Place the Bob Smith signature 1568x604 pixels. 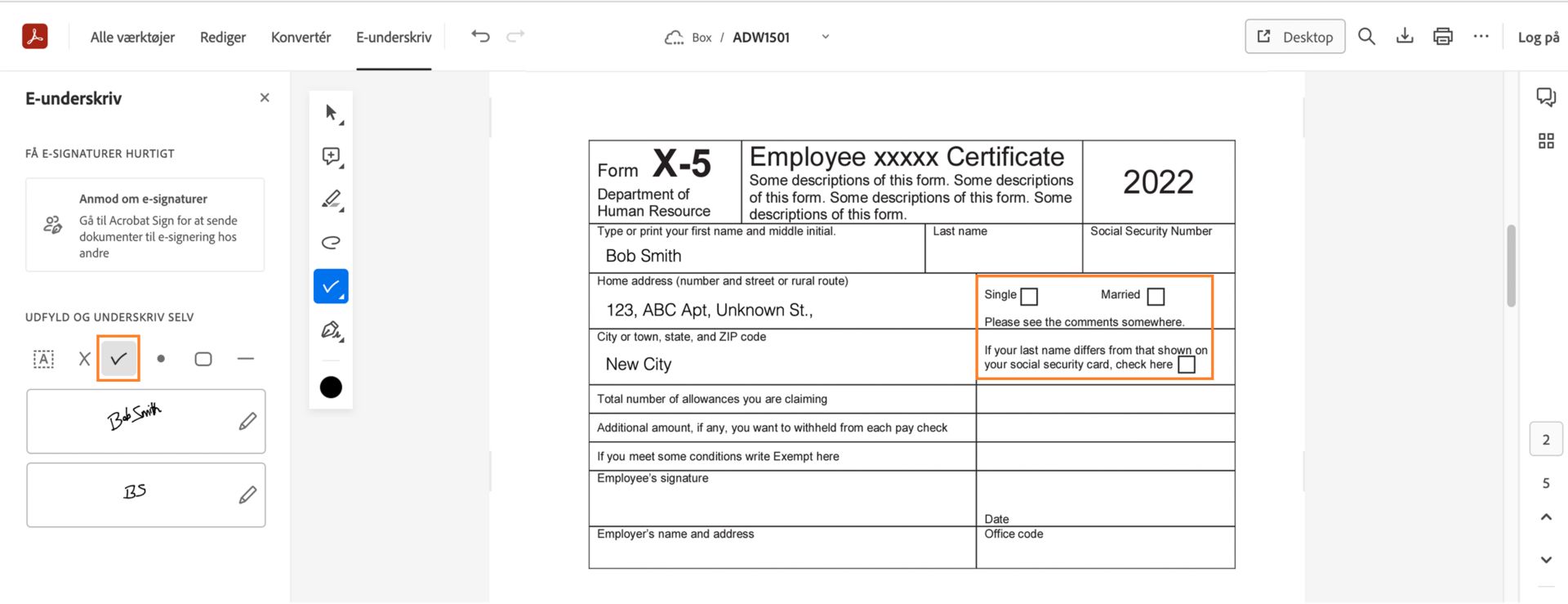pos(135,417)
